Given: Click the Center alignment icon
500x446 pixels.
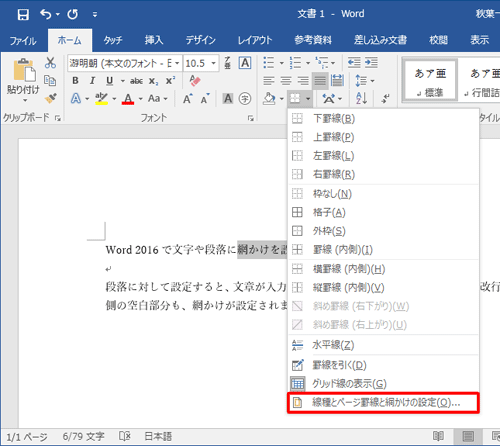Looking at the screenshot, I should coord(286,81).
